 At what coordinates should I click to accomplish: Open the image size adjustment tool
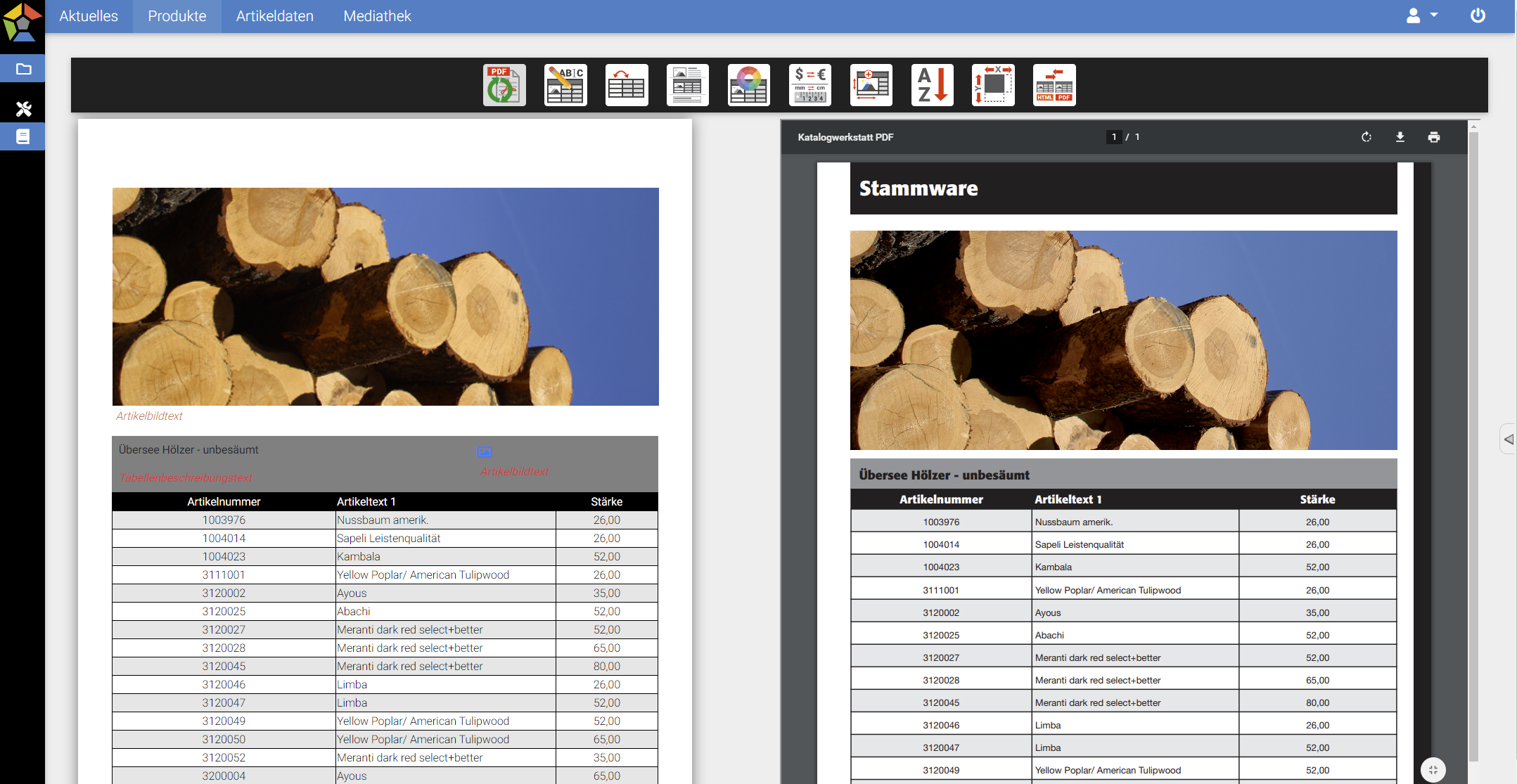[x=871, y=85]
